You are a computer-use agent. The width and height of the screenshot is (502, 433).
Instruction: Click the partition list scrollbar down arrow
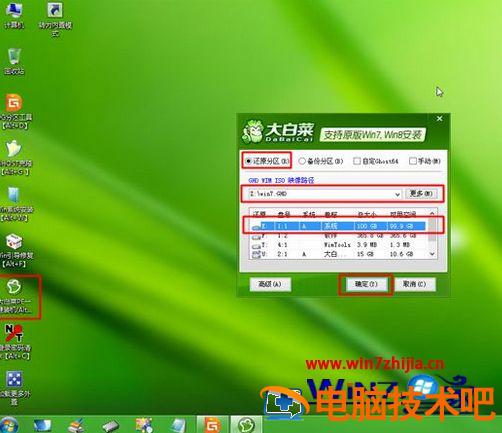point(432,254)
